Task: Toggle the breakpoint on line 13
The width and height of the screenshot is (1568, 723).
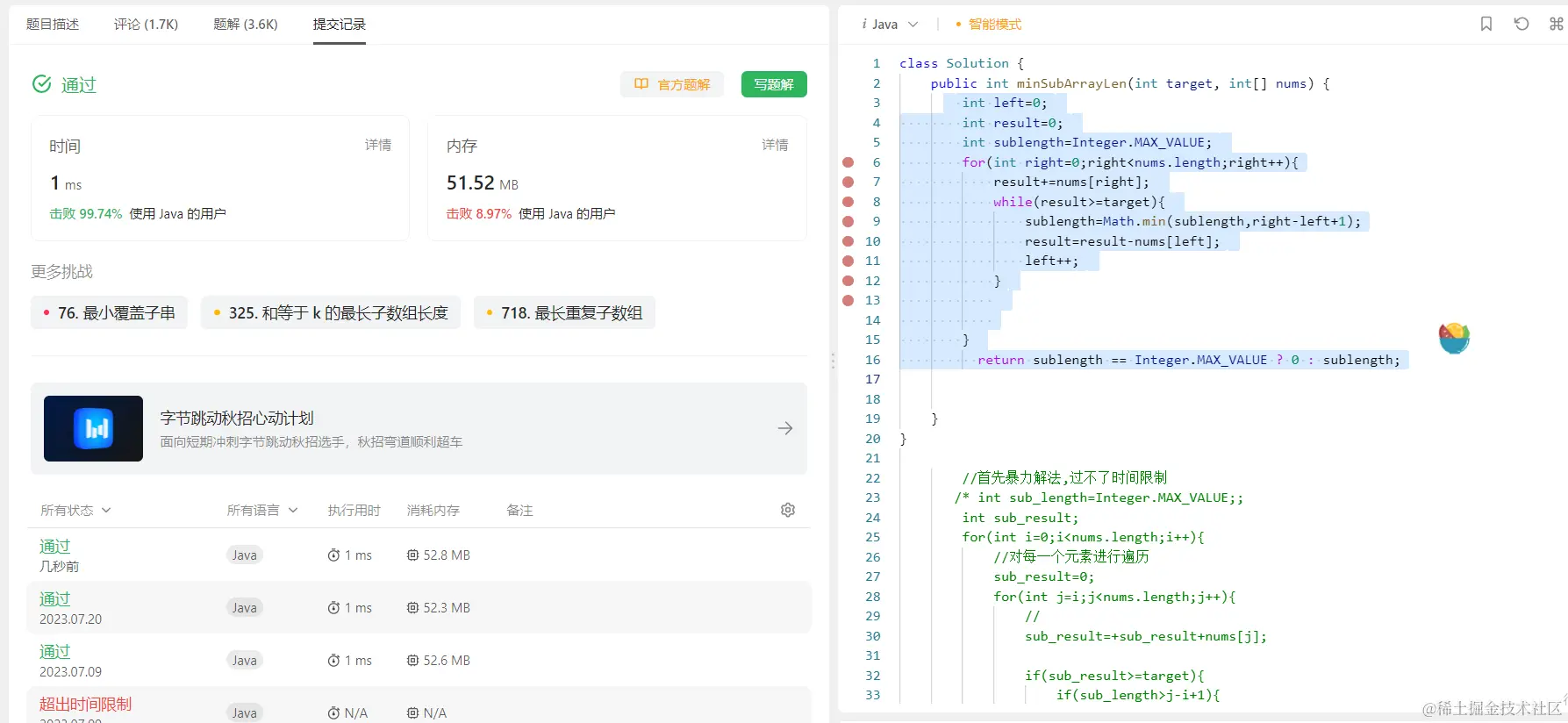Action: [x=848, y=300]
